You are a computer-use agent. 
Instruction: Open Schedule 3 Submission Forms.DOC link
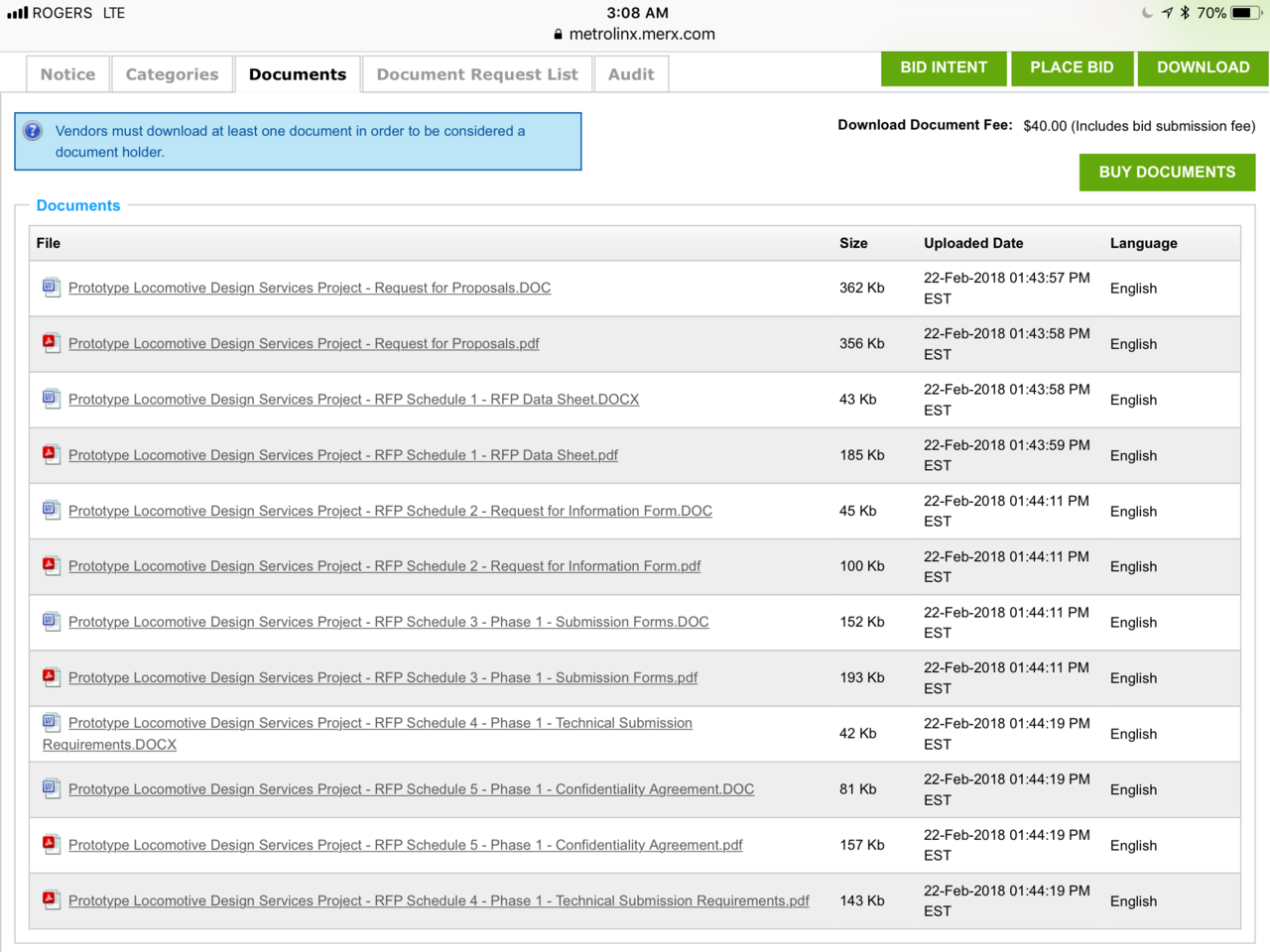388,622
